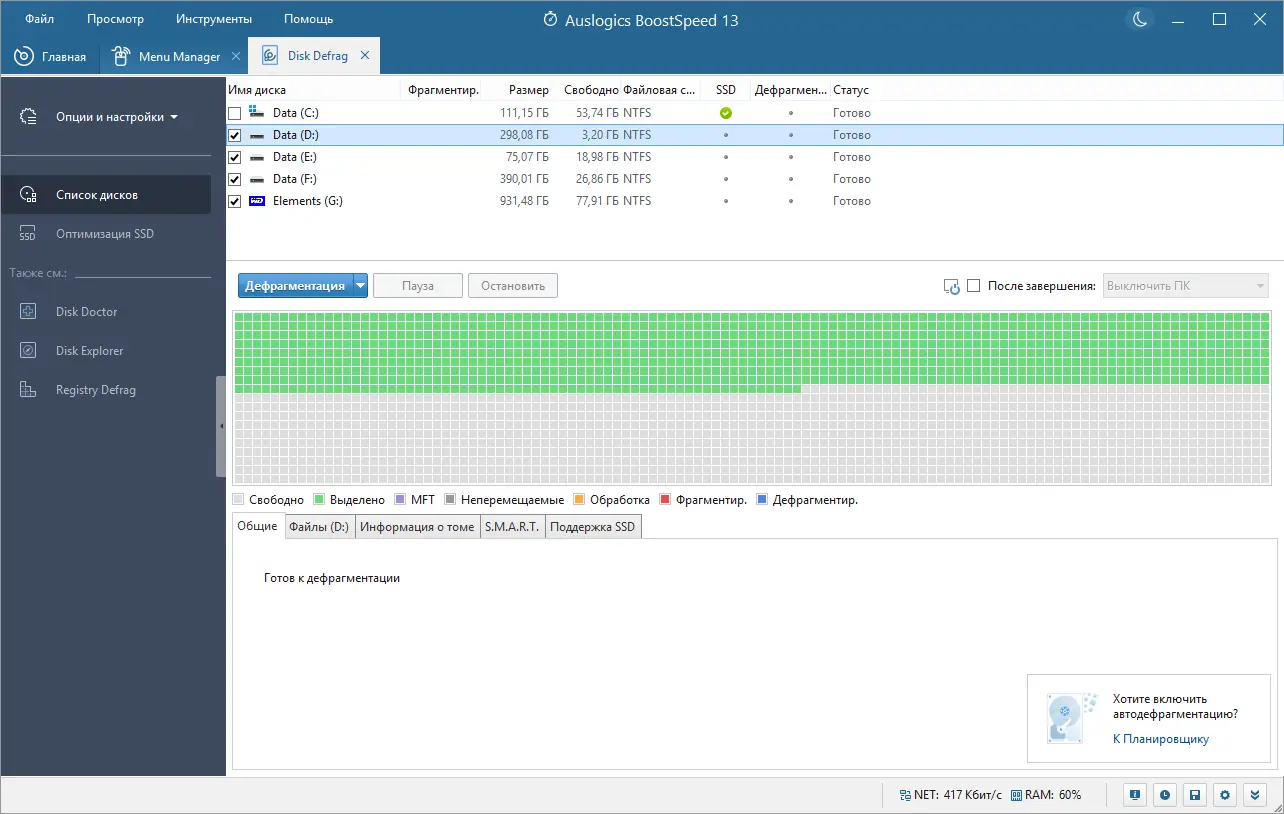Uncheck the Data (F:) disk checkbox

[235, 179]
